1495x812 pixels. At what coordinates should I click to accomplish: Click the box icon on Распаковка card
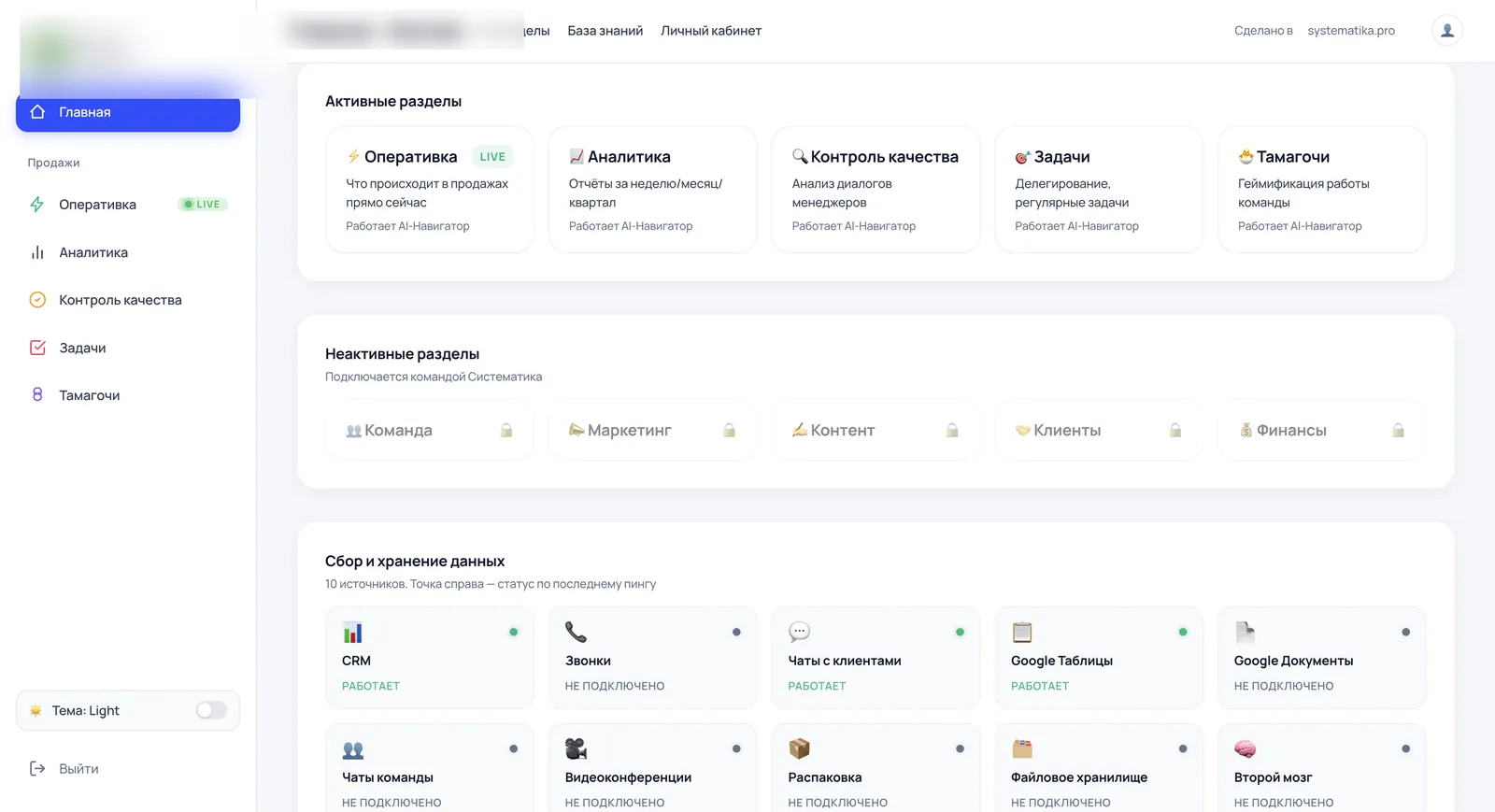pyautogui.click(x=799, y=749)
